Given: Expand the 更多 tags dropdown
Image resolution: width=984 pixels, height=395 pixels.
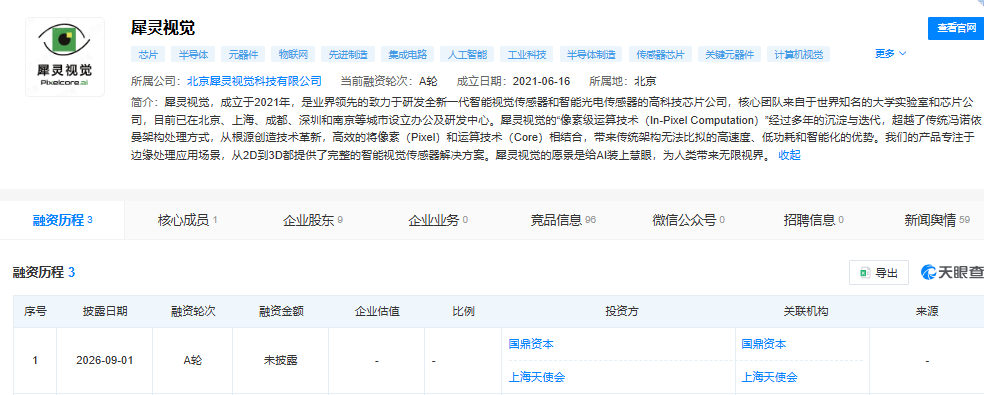Looking at the screenshot, I should coord(890,54).
